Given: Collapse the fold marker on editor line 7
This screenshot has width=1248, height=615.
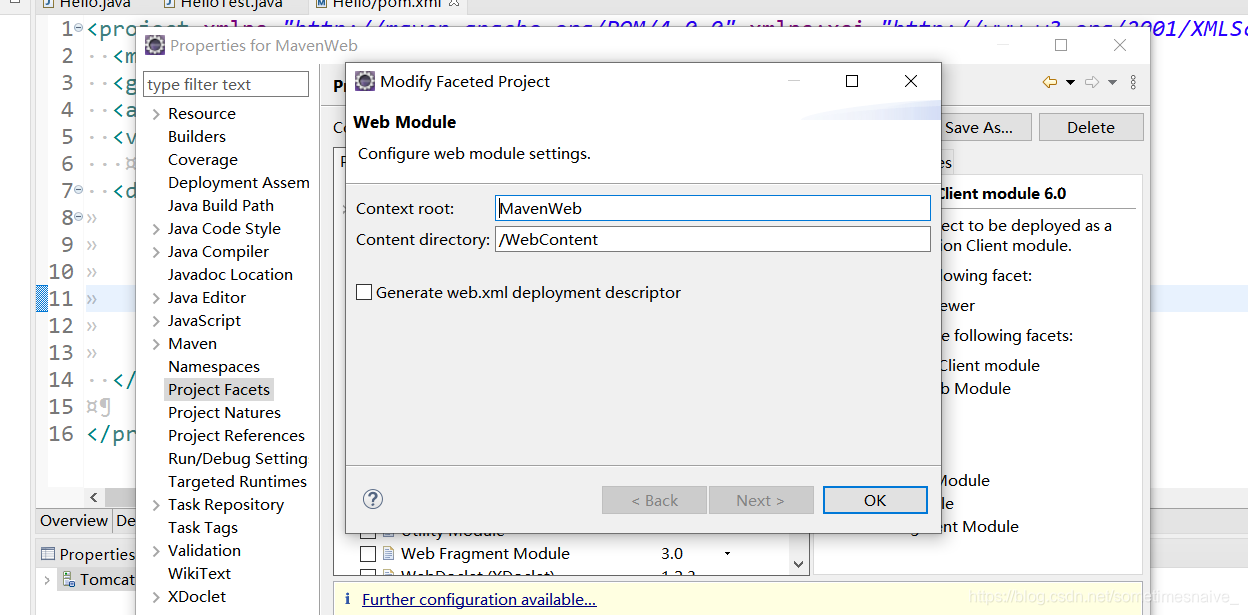Looking at the screenshot, I should [79, 191].
